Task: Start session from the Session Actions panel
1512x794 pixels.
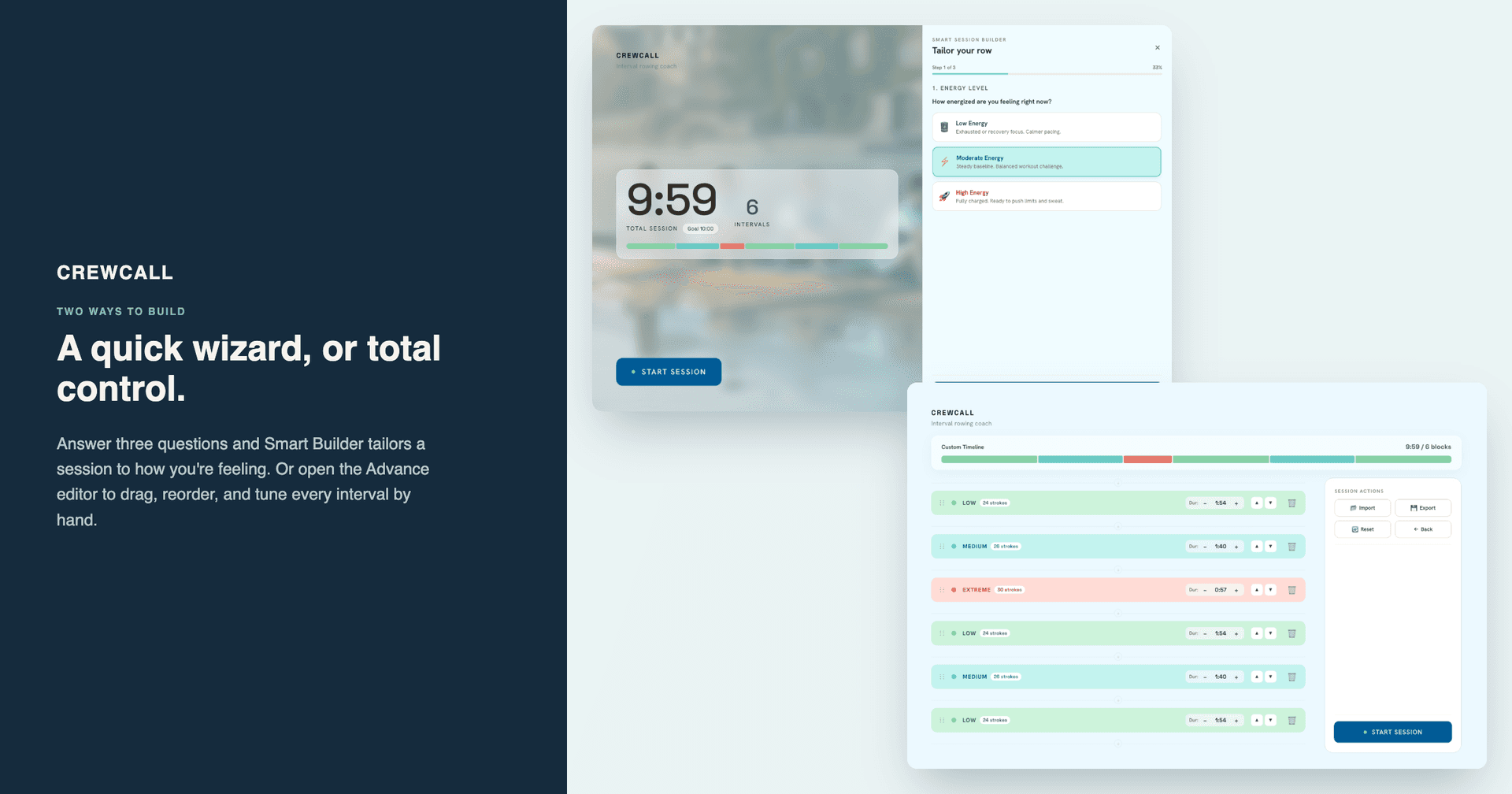Action: 1392,732
